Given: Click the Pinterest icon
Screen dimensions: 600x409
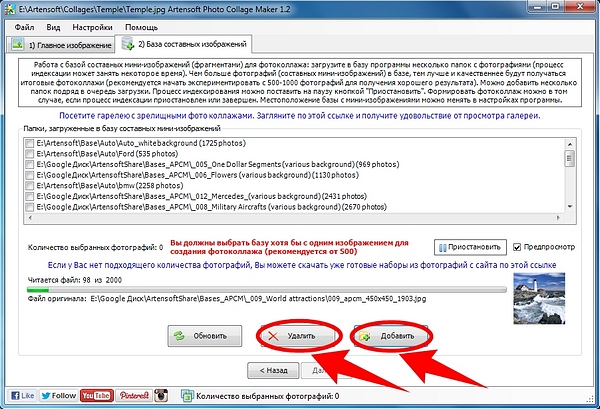Looking at the screenshot, I should point(134,395).
